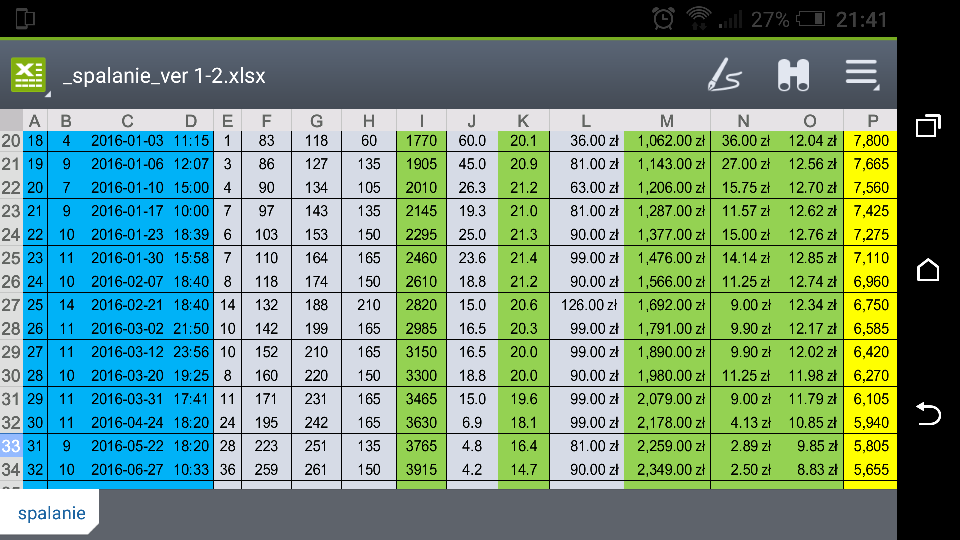Select column M header
The width and height of the screenshot is (960, 540).
[x=666, y=120]
